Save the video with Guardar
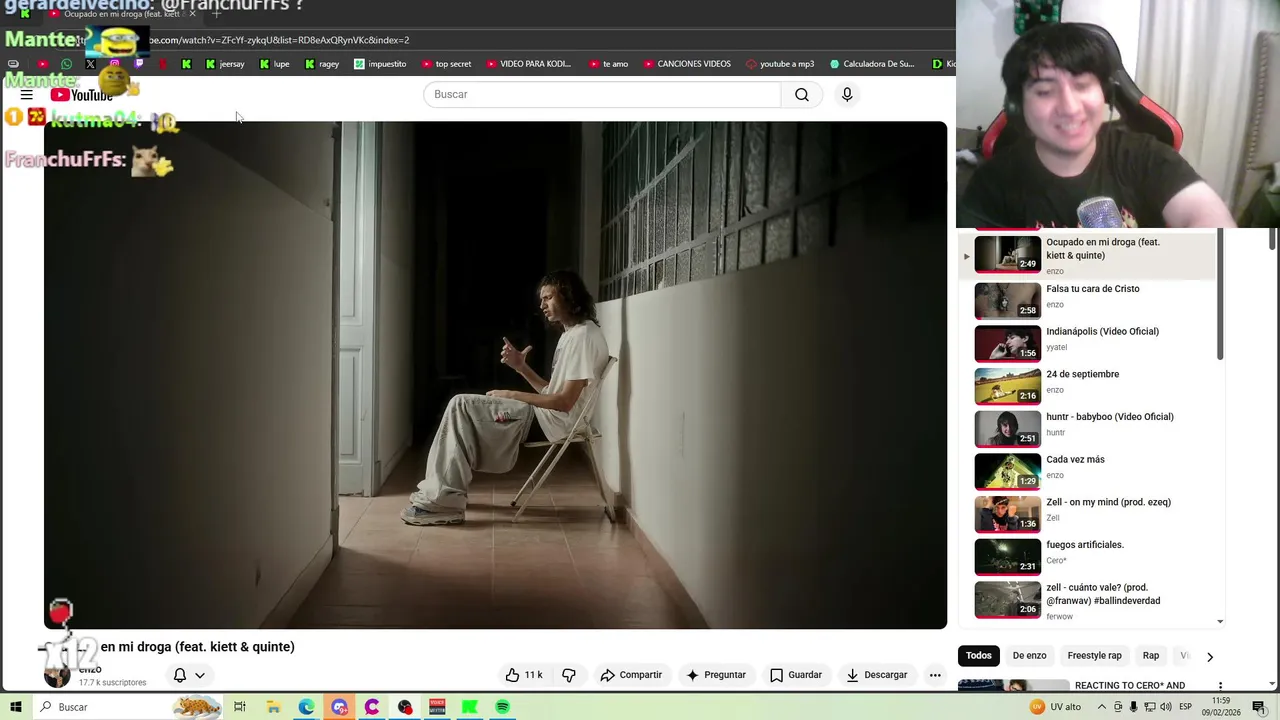The height and width of the screenshot is (720, 1280). pos(795,675)
